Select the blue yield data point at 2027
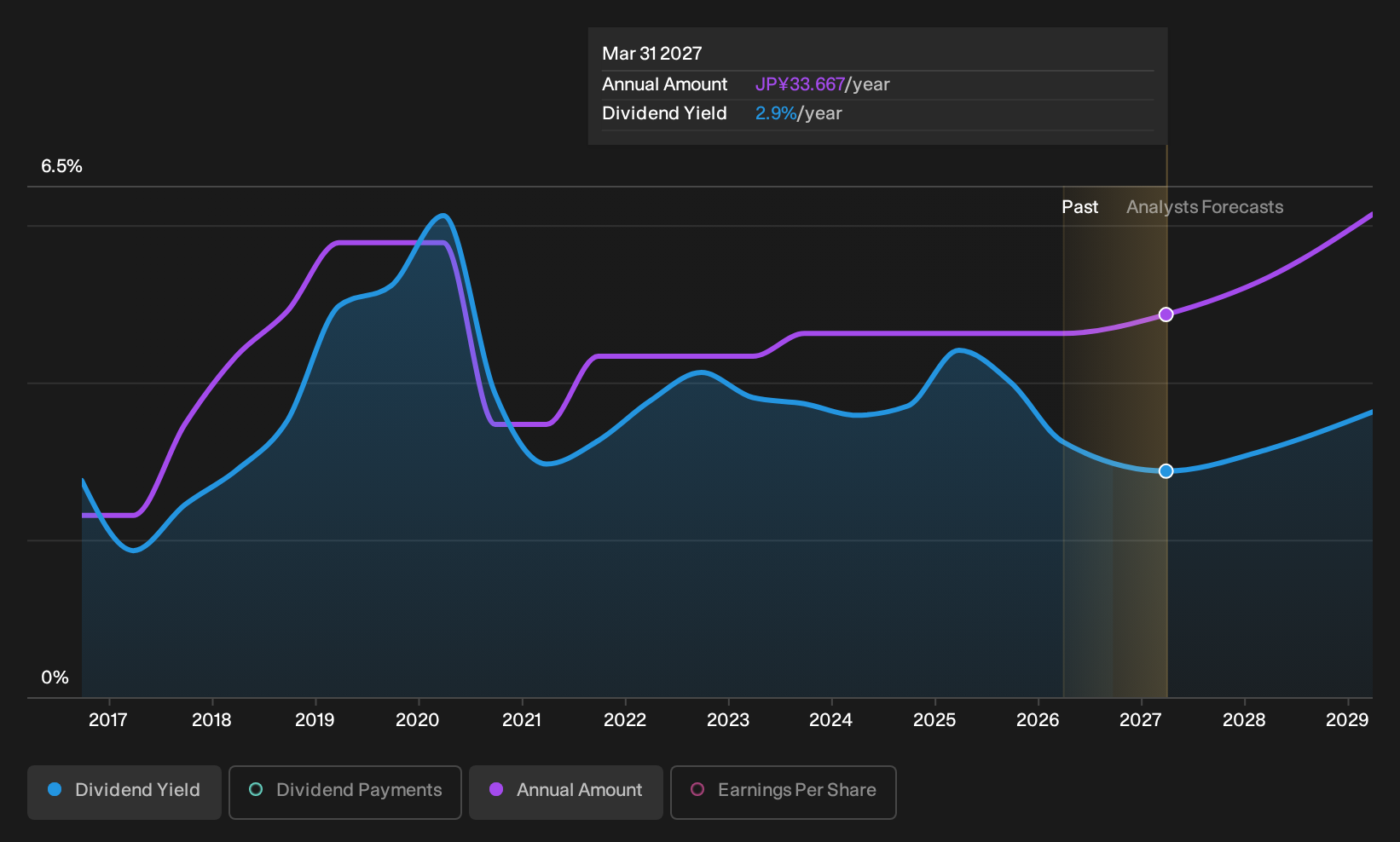The width and height of the screenshot is (1400, 842). pyautogui.click(x=1166, y=471)
